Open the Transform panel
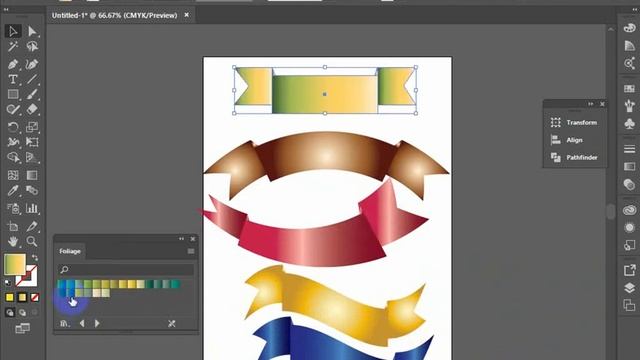 pos(574,122)
